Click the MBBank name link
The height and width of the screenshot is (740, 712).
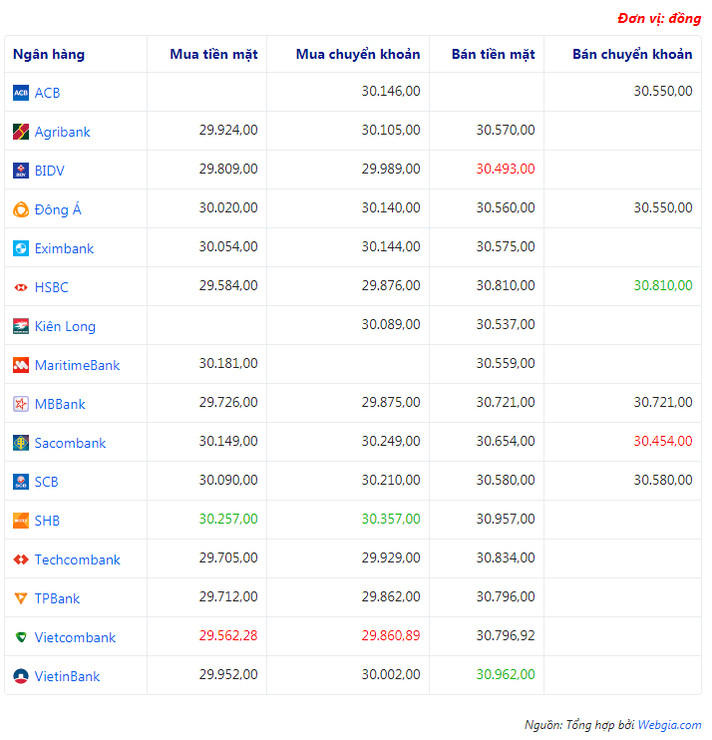point(60,405)
